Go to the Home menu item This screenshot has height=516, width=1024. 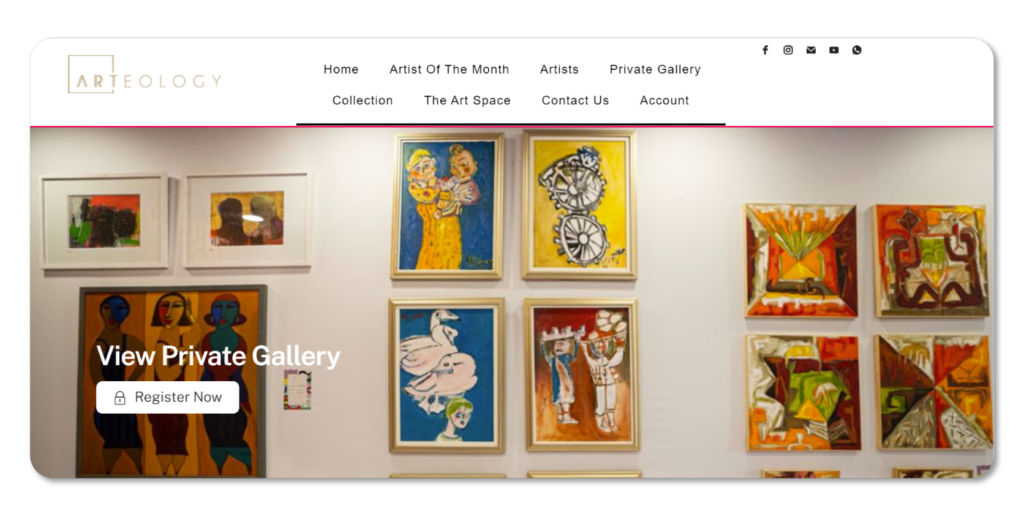click(x=341, y=69)
